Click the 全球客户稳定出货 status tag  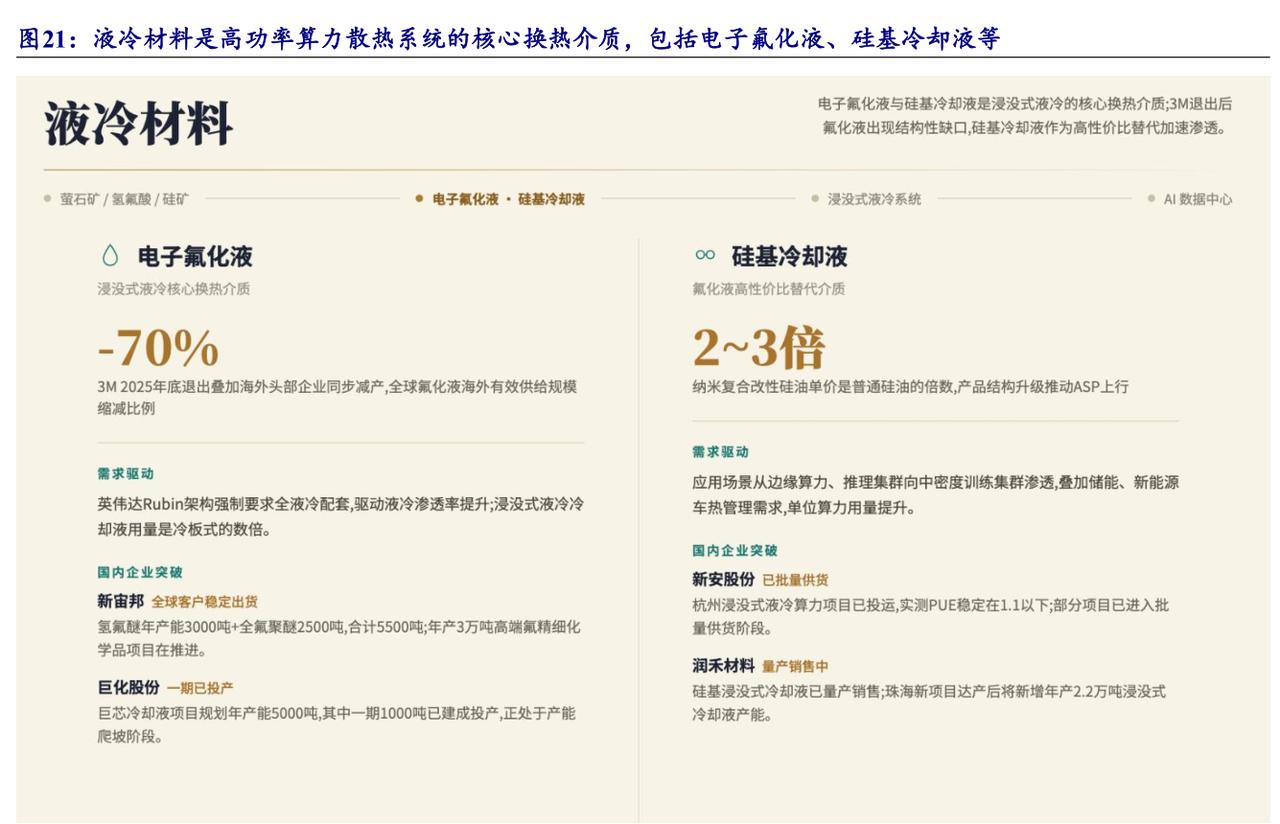click(205, 602)
